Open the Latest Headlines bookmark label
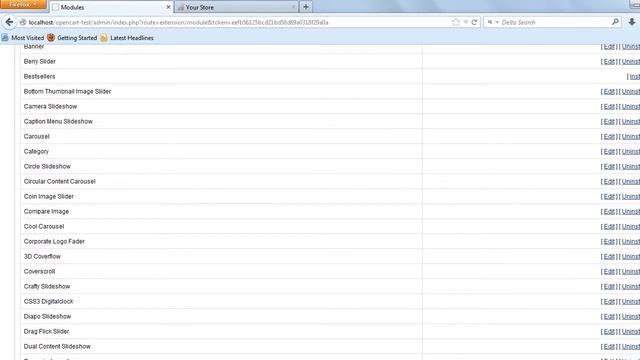Viewport: 640px width, 360px height. tap(132, 38)
